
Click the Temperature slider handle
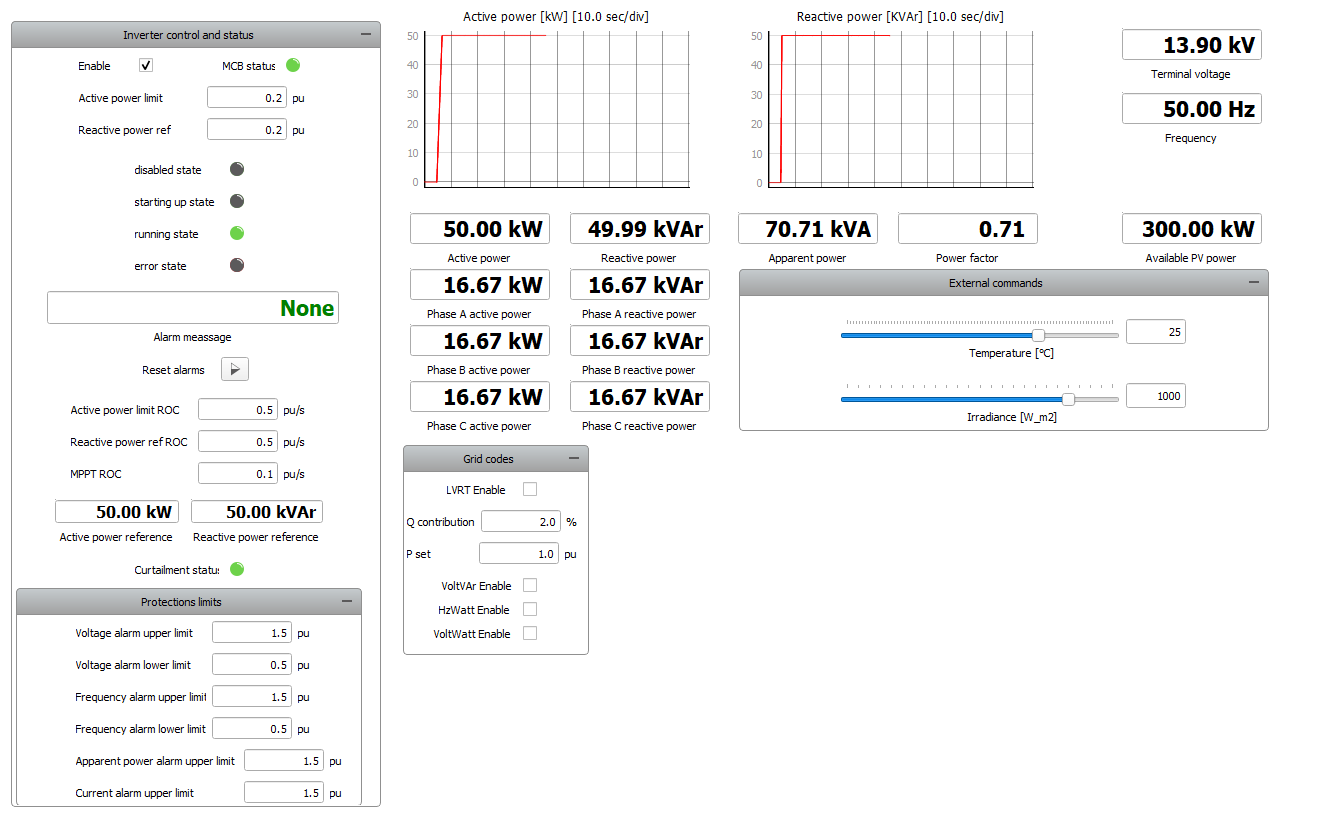[1038, 336]
